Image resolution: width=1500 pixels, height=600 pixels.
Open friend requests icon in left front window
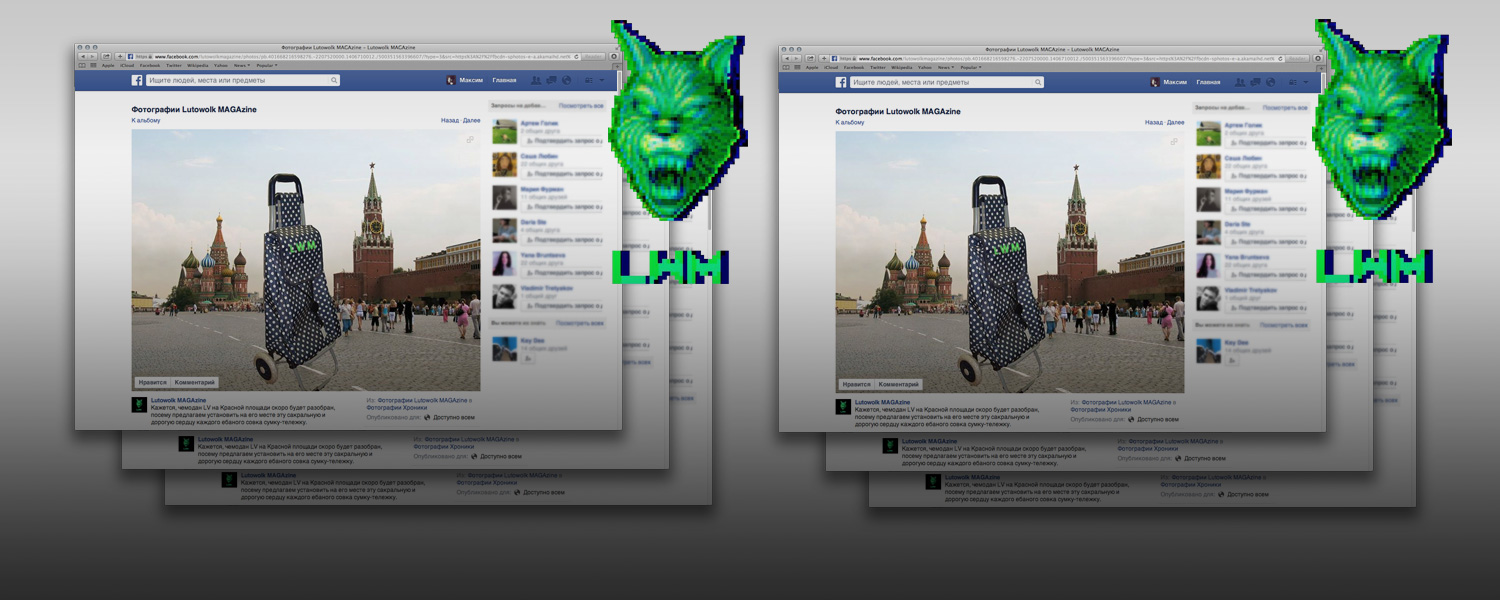click(x=536, y=80)
